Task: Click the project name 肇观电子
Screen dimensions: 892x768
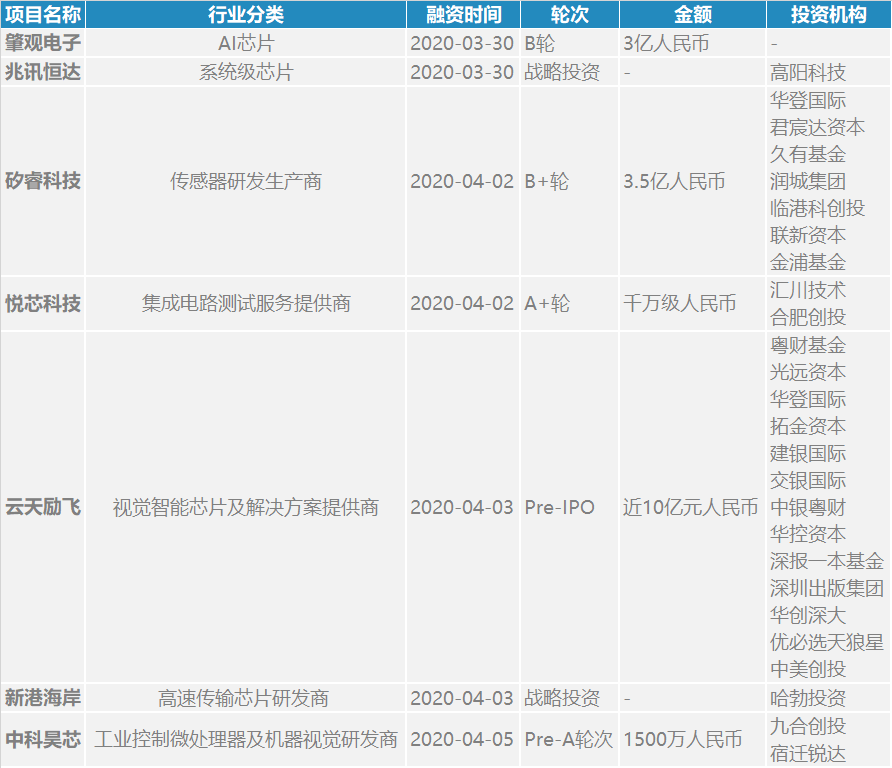Action: tap(43, 43)
